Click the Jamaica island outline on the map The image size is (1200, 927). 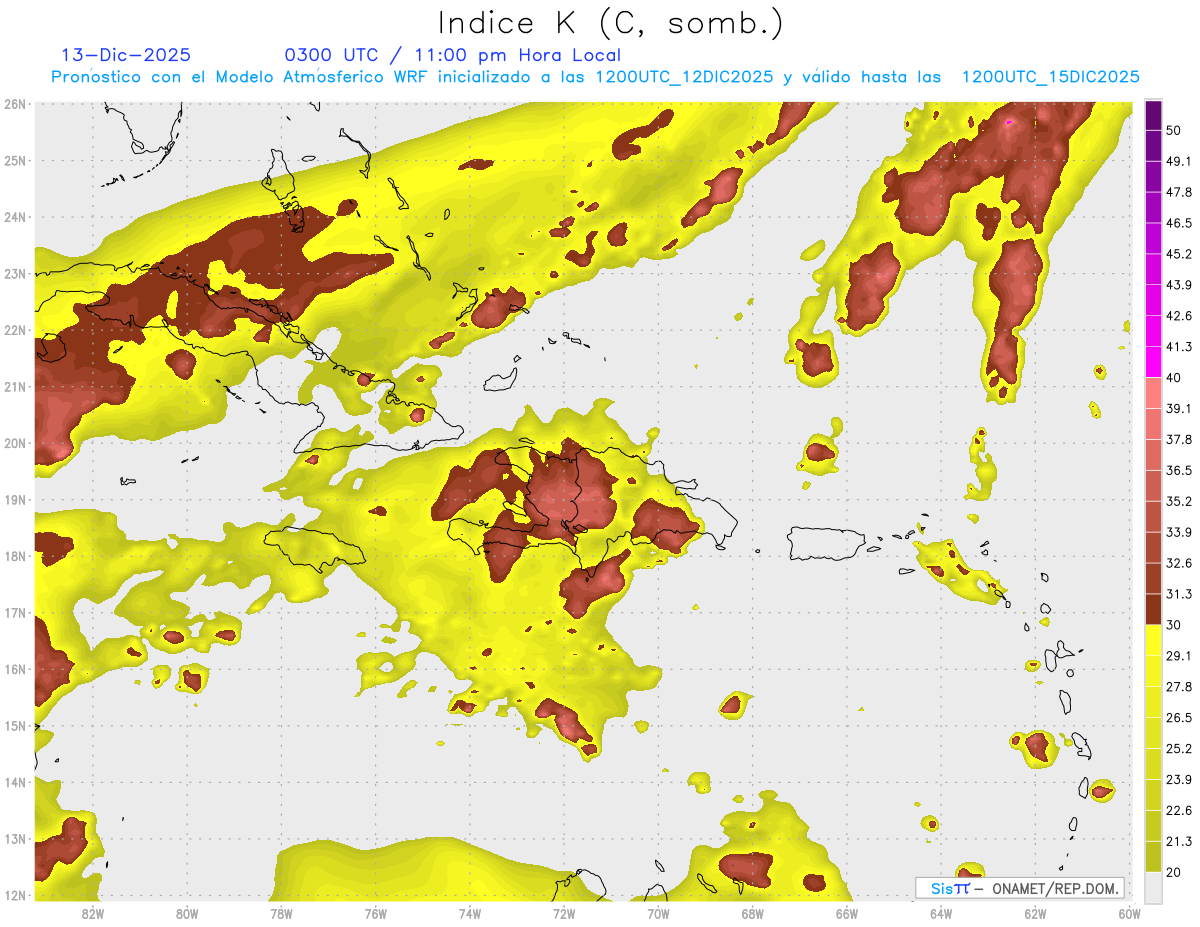[x=313, y=549]
